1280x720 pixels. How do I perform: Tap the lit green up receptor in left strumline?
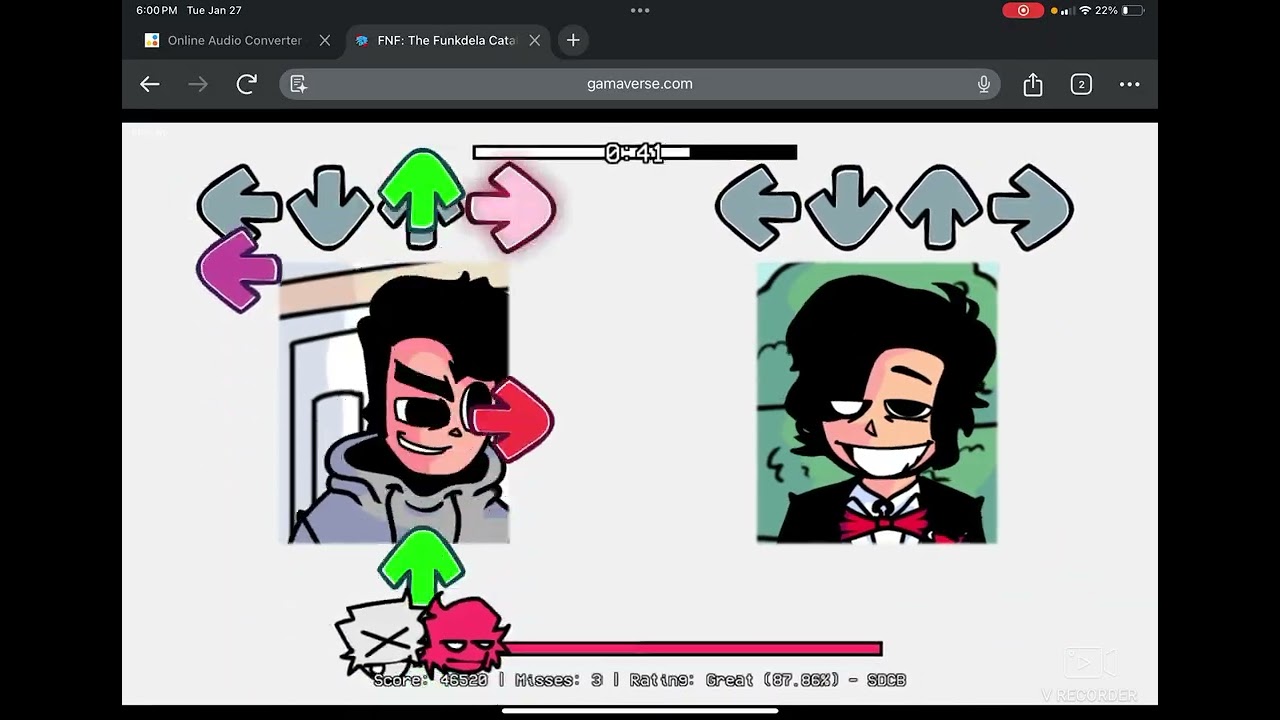coord(421,200)
